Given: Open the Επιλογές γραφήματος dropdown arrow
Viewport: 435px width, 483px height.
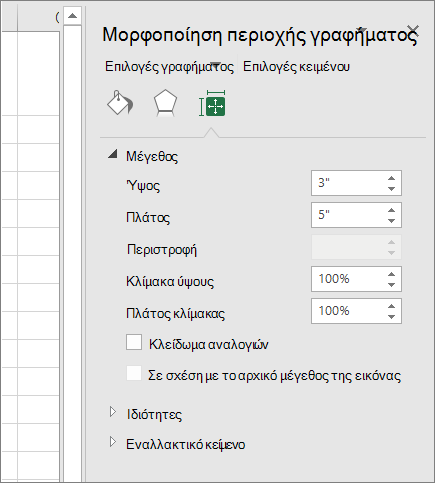Looking at the screenshot, I should [216, 64].
